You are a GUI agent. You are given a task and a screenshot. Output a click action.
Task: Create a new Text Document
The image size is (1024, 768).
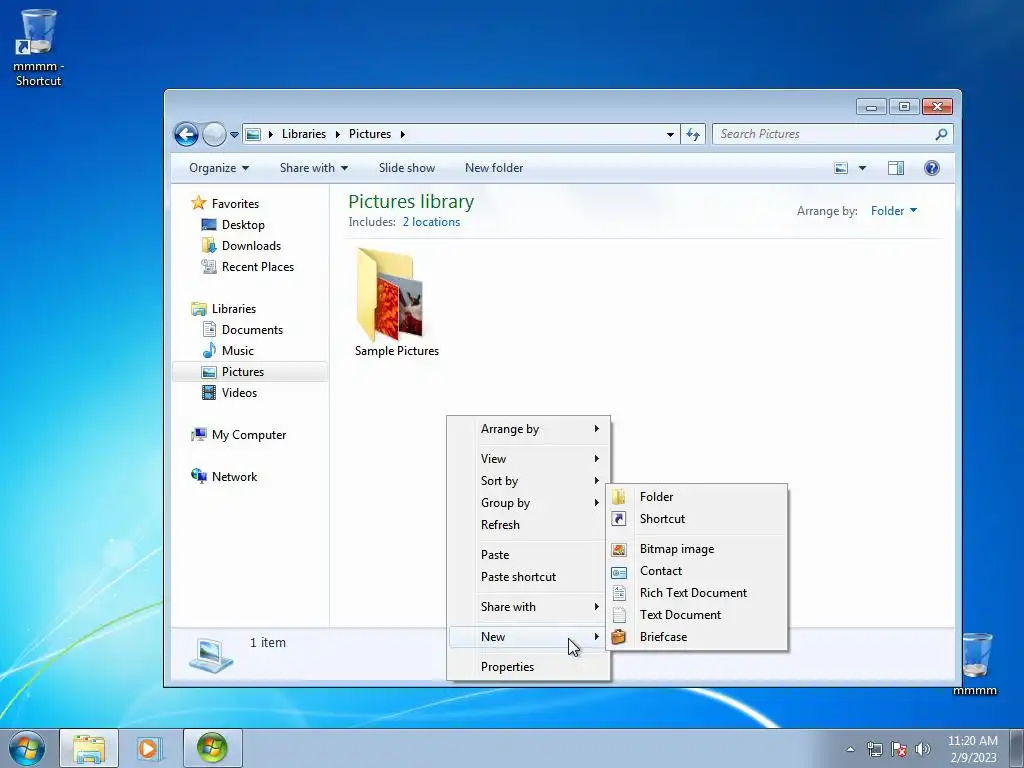(x=697, y=615)
